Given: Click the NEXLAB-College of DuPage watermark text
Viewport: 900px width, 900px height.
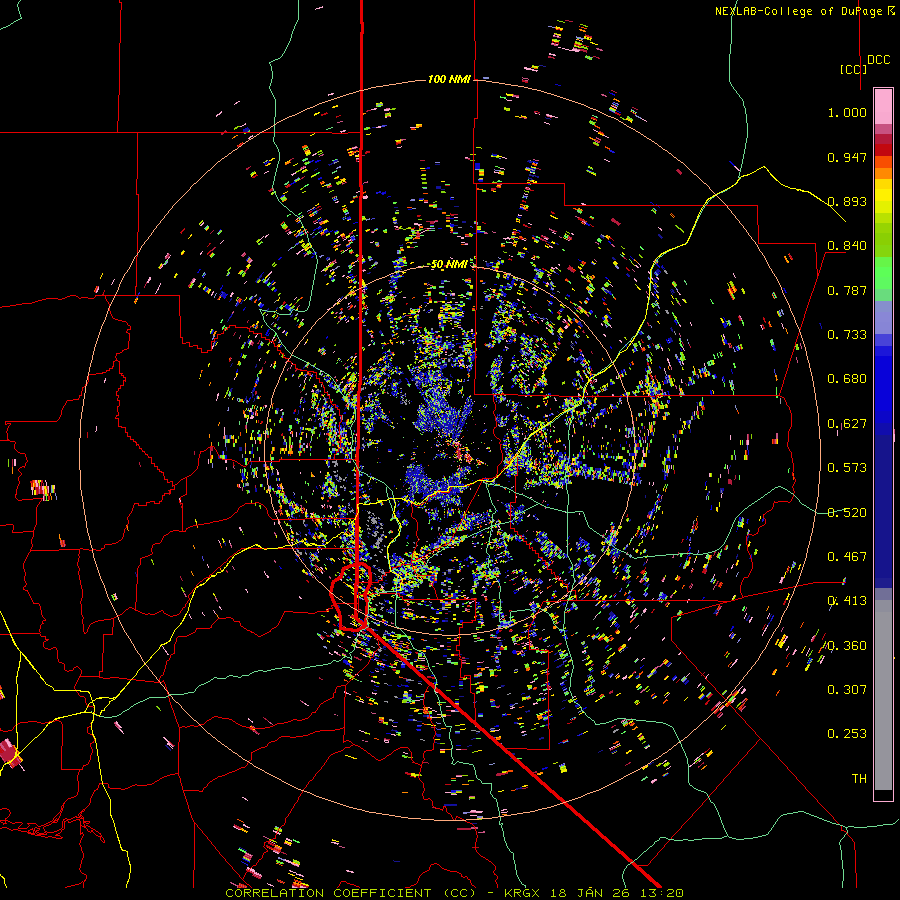Looking at the screenshot, I should [x=804, y=11].
